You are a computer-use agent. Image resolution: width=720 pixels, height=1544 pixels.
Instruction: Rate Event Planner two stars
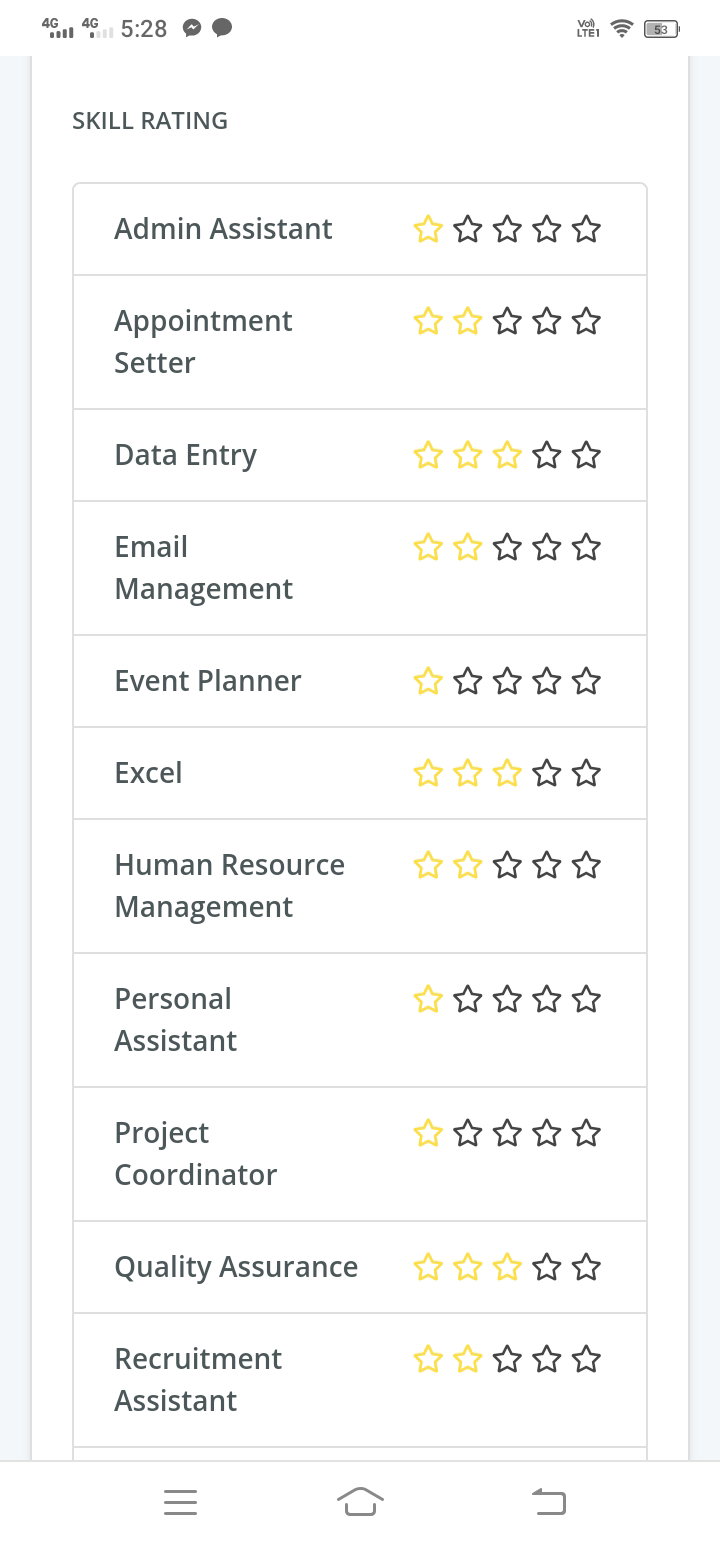click(468, 681)
